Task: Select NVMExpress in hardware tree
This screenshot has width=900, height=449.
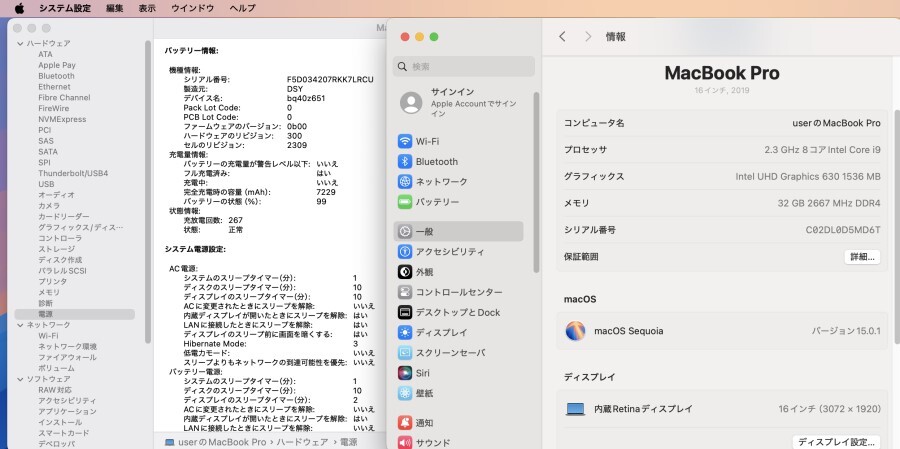Action: [62, 119]
